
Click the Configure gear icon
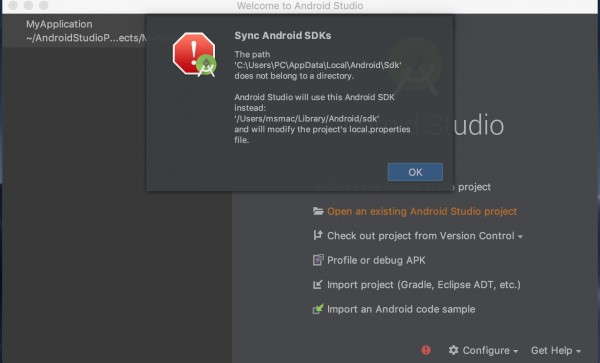click(453, 350)
